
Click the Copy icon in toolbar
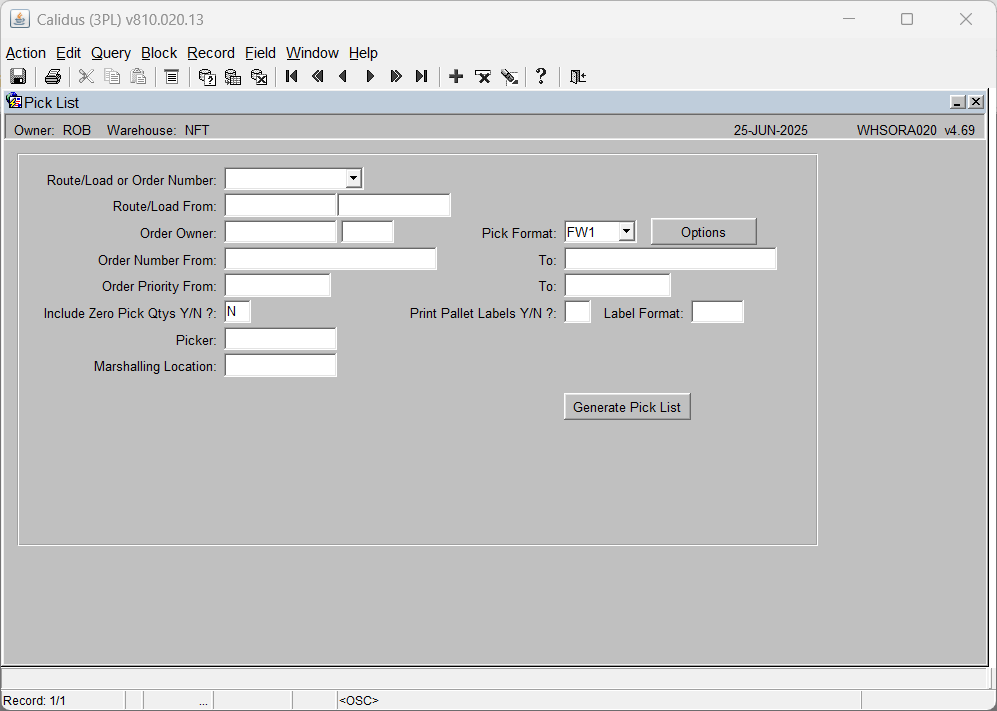[x=112, y=77]
